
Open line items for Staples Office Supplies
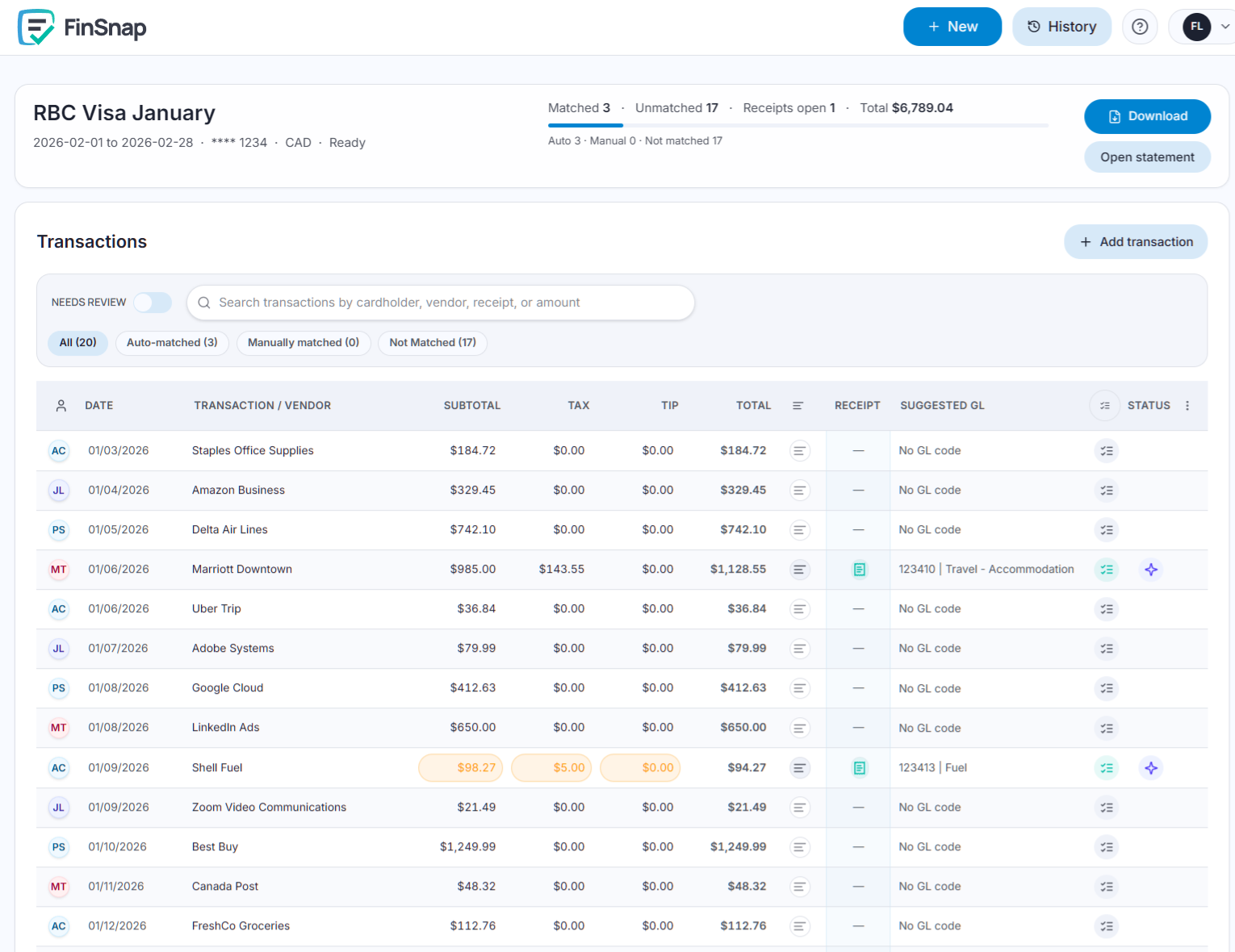point(799,450)
